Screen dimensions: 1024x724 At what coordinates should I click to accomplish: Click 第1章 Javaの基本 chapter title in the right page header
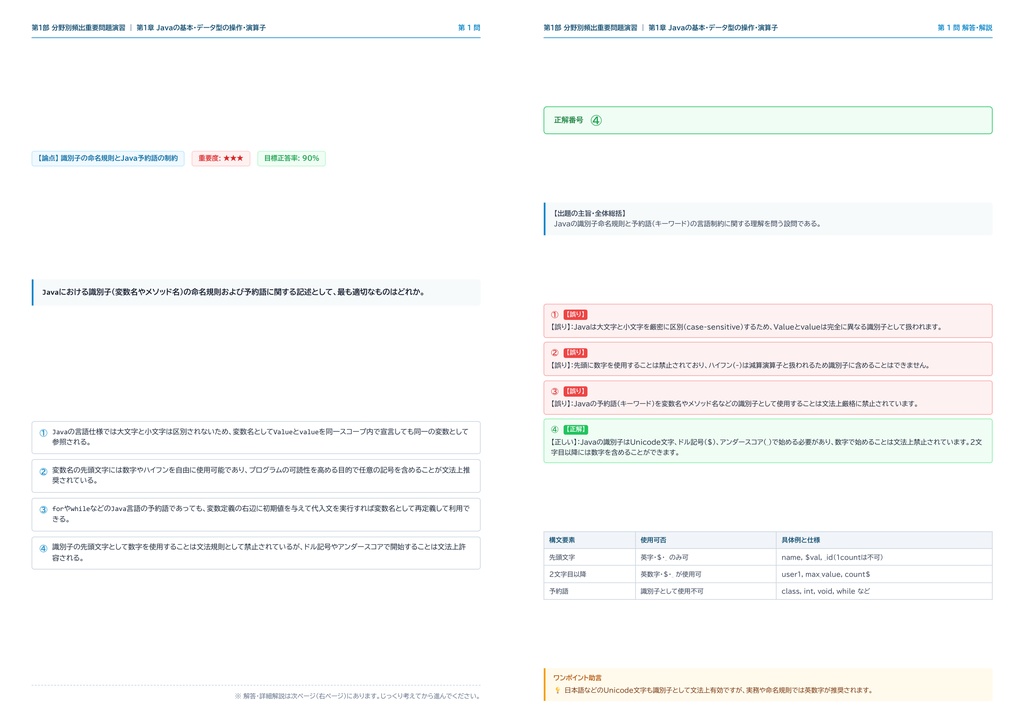point(712,27)
